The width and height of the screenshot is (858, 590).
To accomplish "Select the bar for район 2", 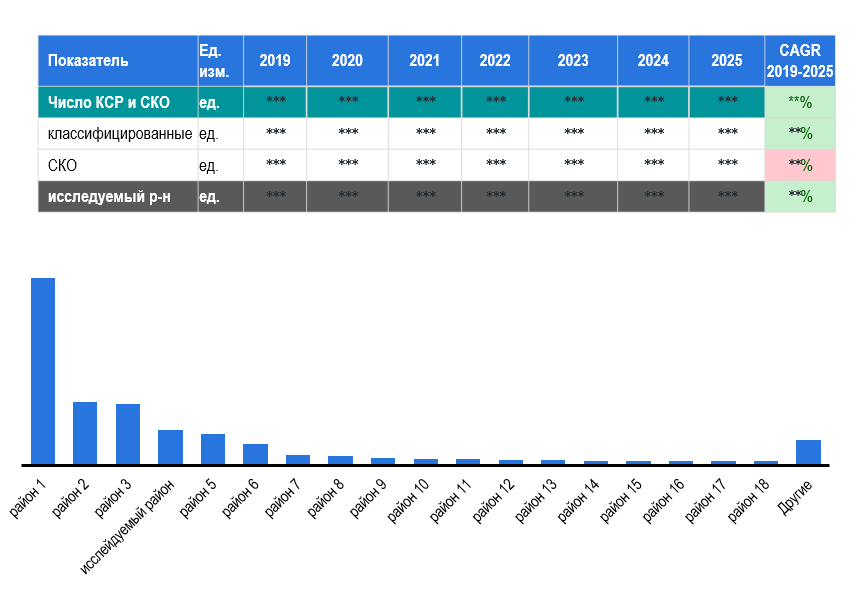I will pos(85,433).
